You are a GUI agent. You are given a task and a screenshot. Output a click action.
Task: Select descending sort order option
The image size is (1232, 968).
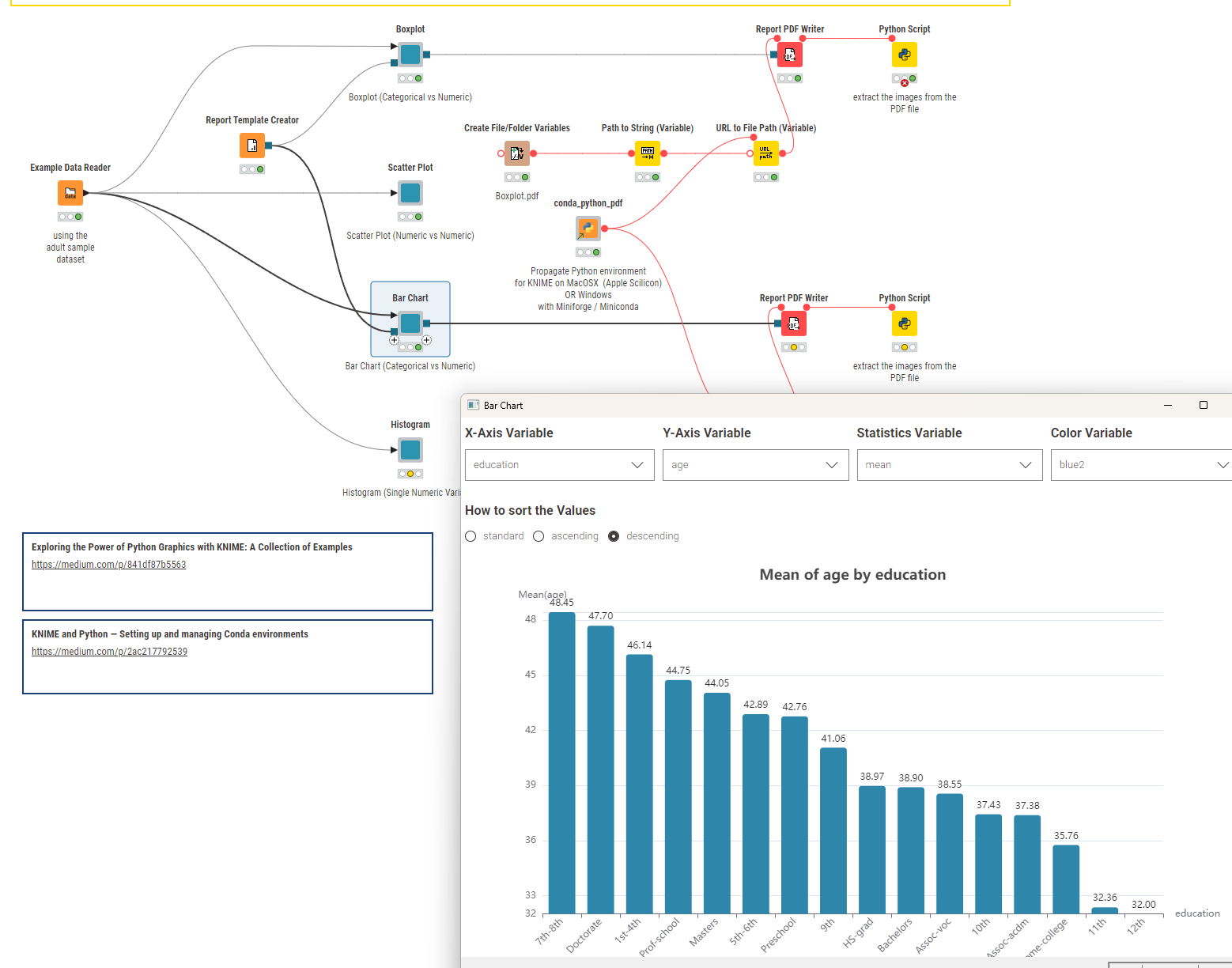click(614, 536)
